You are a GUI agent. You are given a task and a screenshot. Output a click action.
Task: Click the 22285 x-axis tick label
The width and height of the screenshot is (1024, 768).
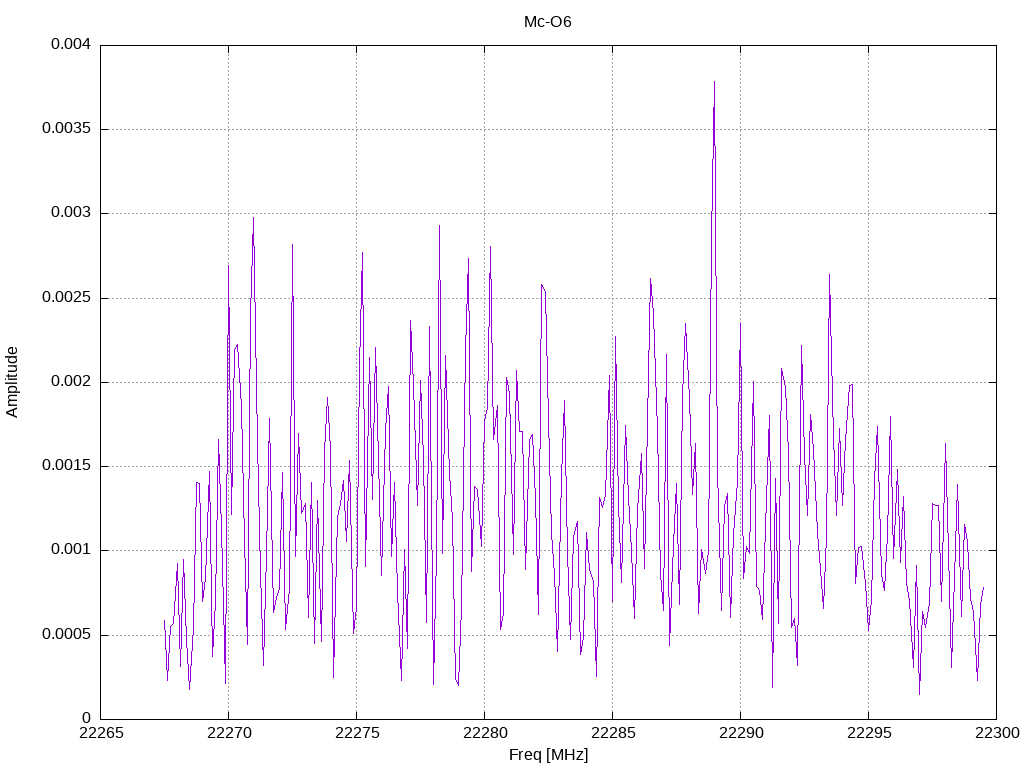pos(612,733)
